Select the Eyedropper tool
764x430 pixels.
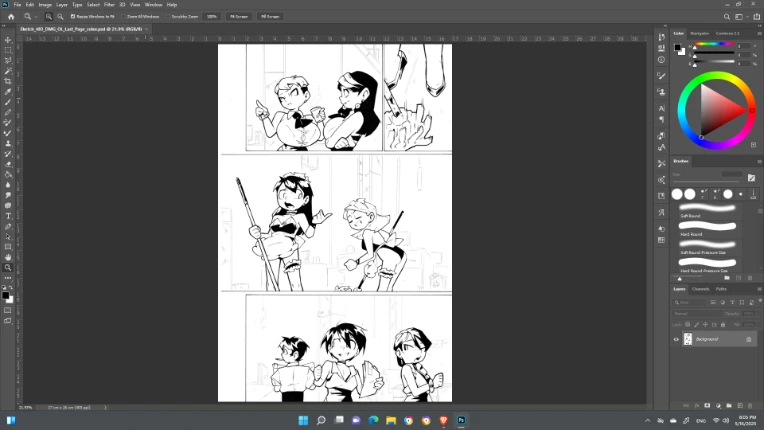(8, 92)
